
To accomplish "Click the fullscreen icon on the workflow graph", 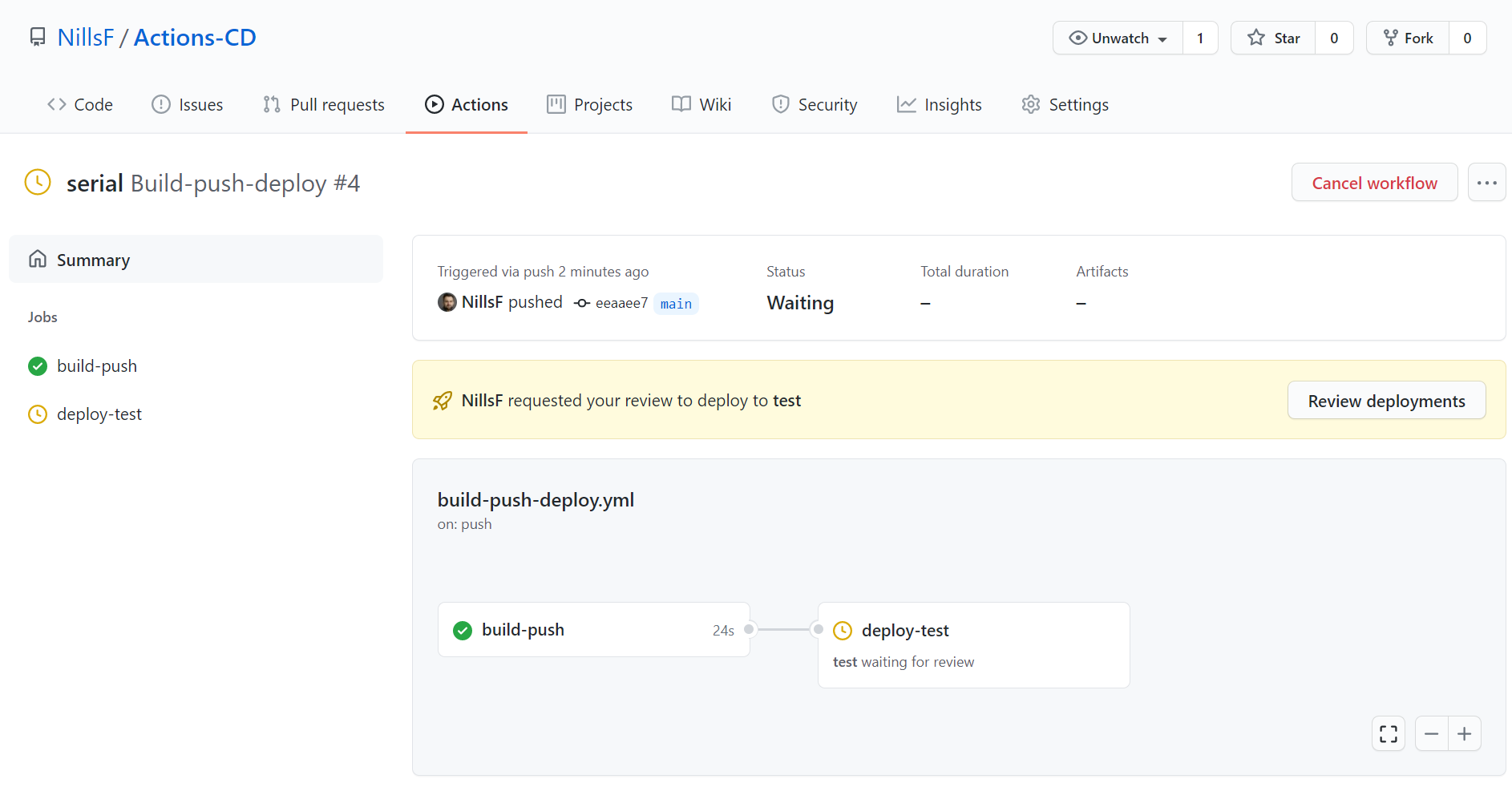I will click(1389, 733).
